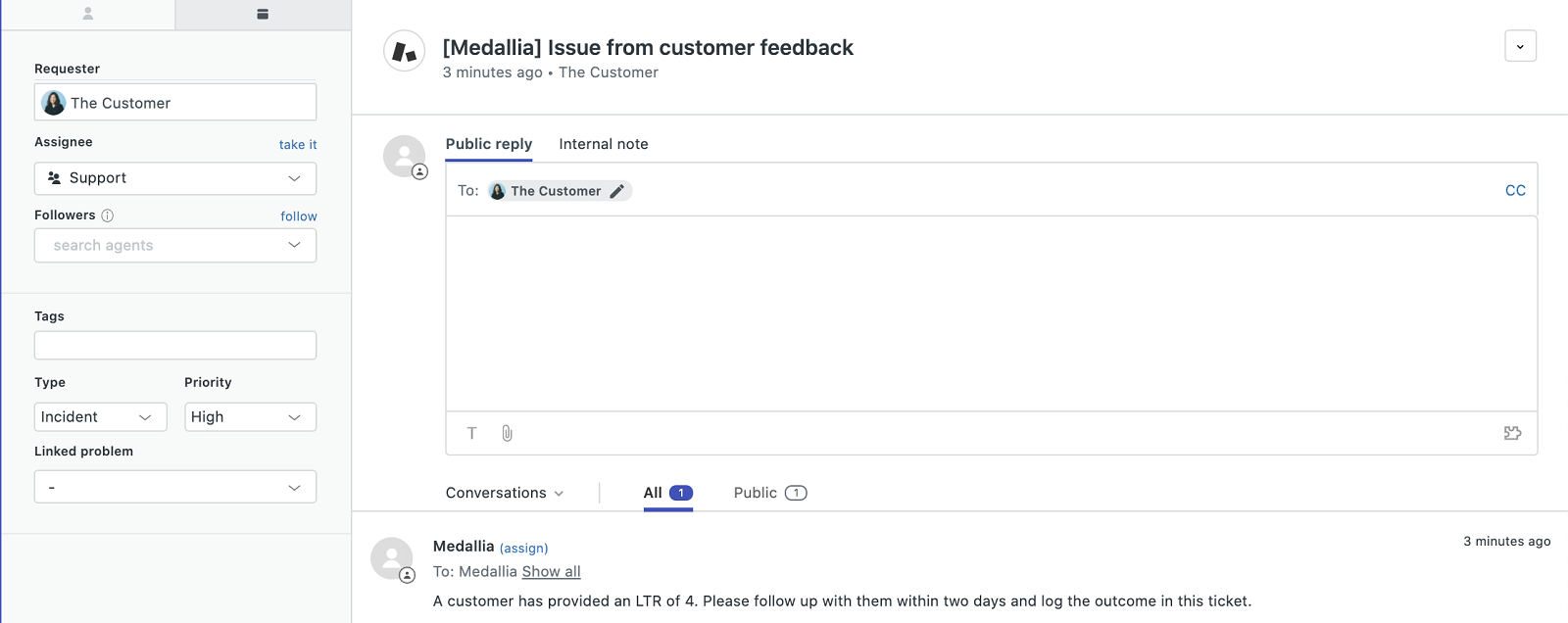Click the 'take it' assignee link
This screenshot has height=623, width=1568.
(298, 145)
